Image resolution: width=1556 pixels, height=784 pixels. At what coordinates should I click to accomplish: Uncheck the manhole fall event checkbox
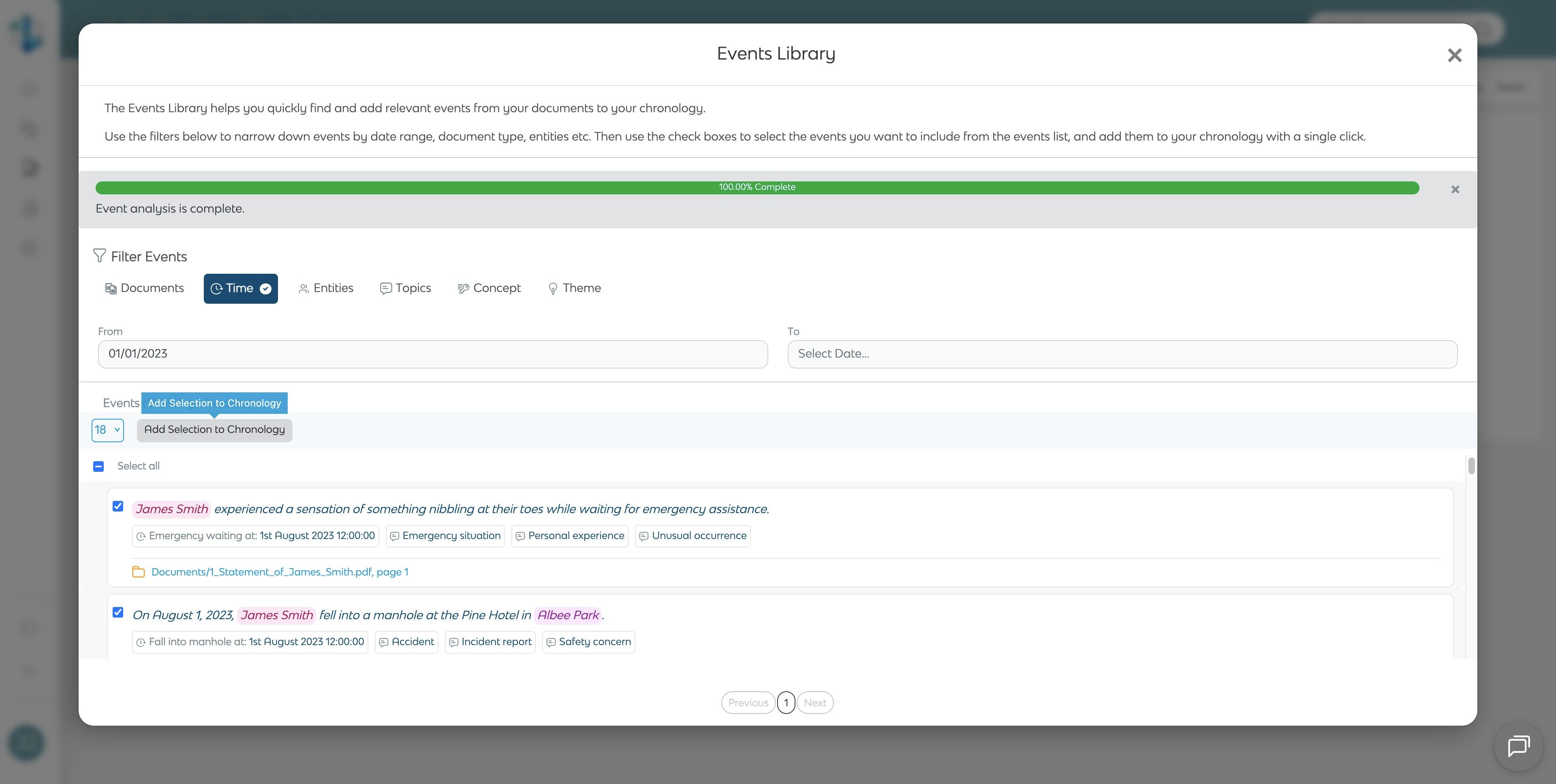point(118,613)
